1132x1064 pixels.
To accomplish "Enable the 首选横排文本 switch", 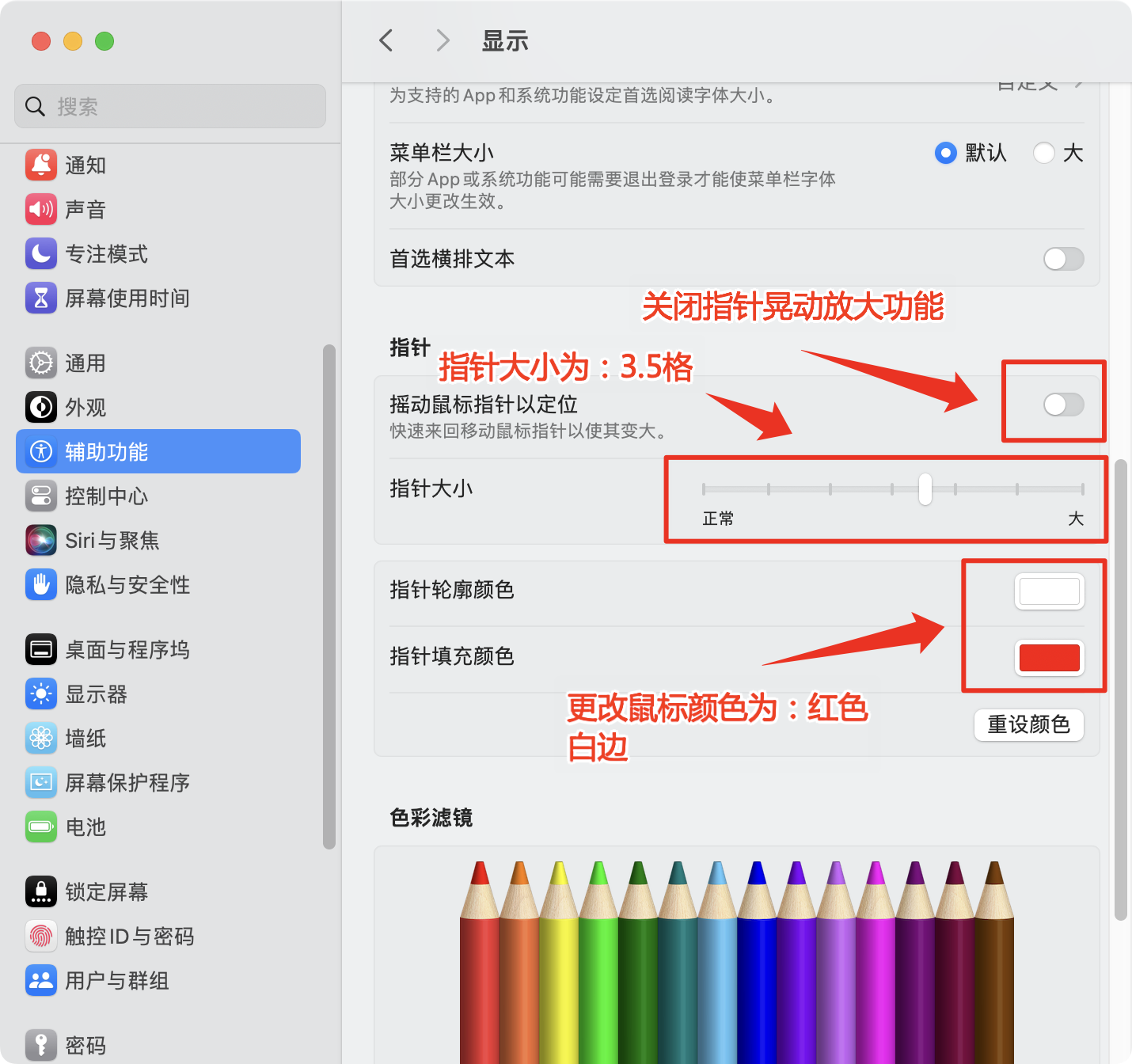I will coord(1063,259).
